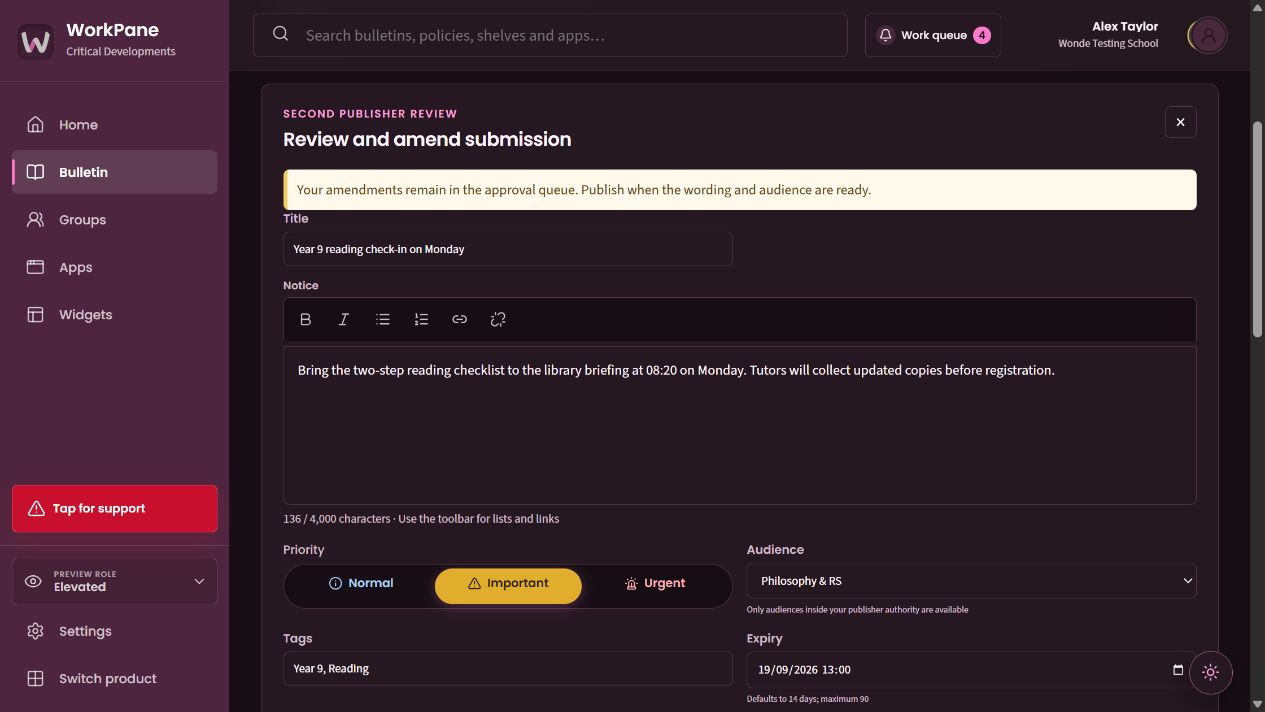Click Switch product in the sidebar
The width and height of the screenshot is (1265, 712).
pyautogui.click(x=115, y=679)
